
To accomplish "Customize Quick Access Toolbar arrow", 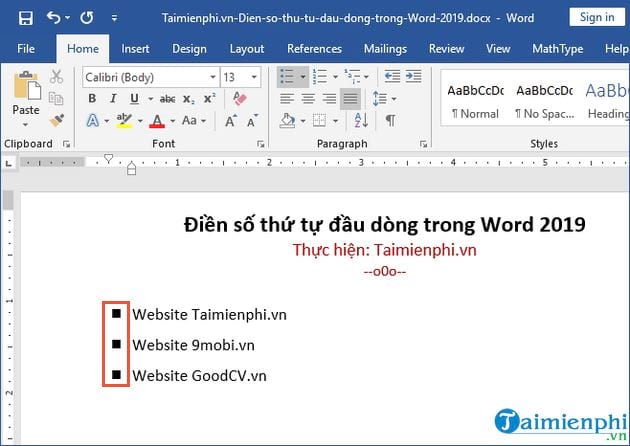I will pyautogui.click(x=115, y=18).
